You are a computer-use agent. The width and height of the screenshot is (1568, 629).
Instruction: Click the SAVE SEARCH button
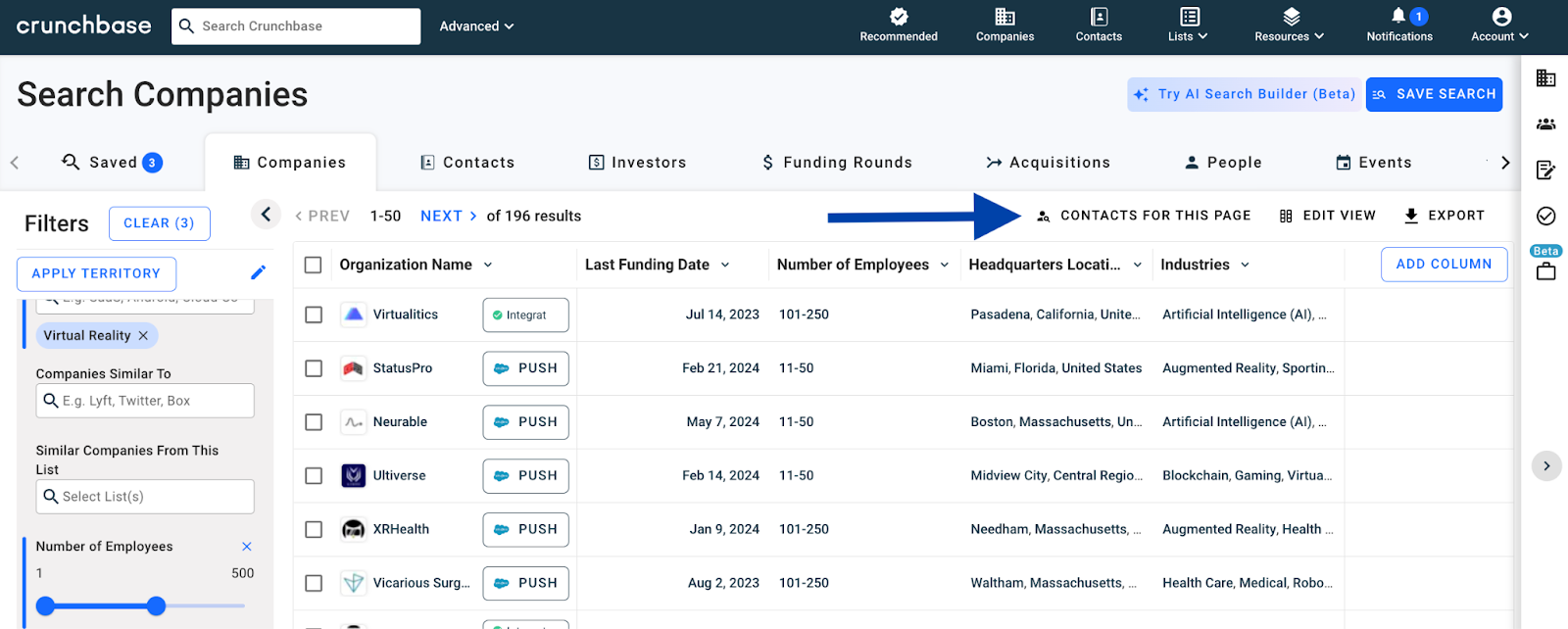[1434, 94]
